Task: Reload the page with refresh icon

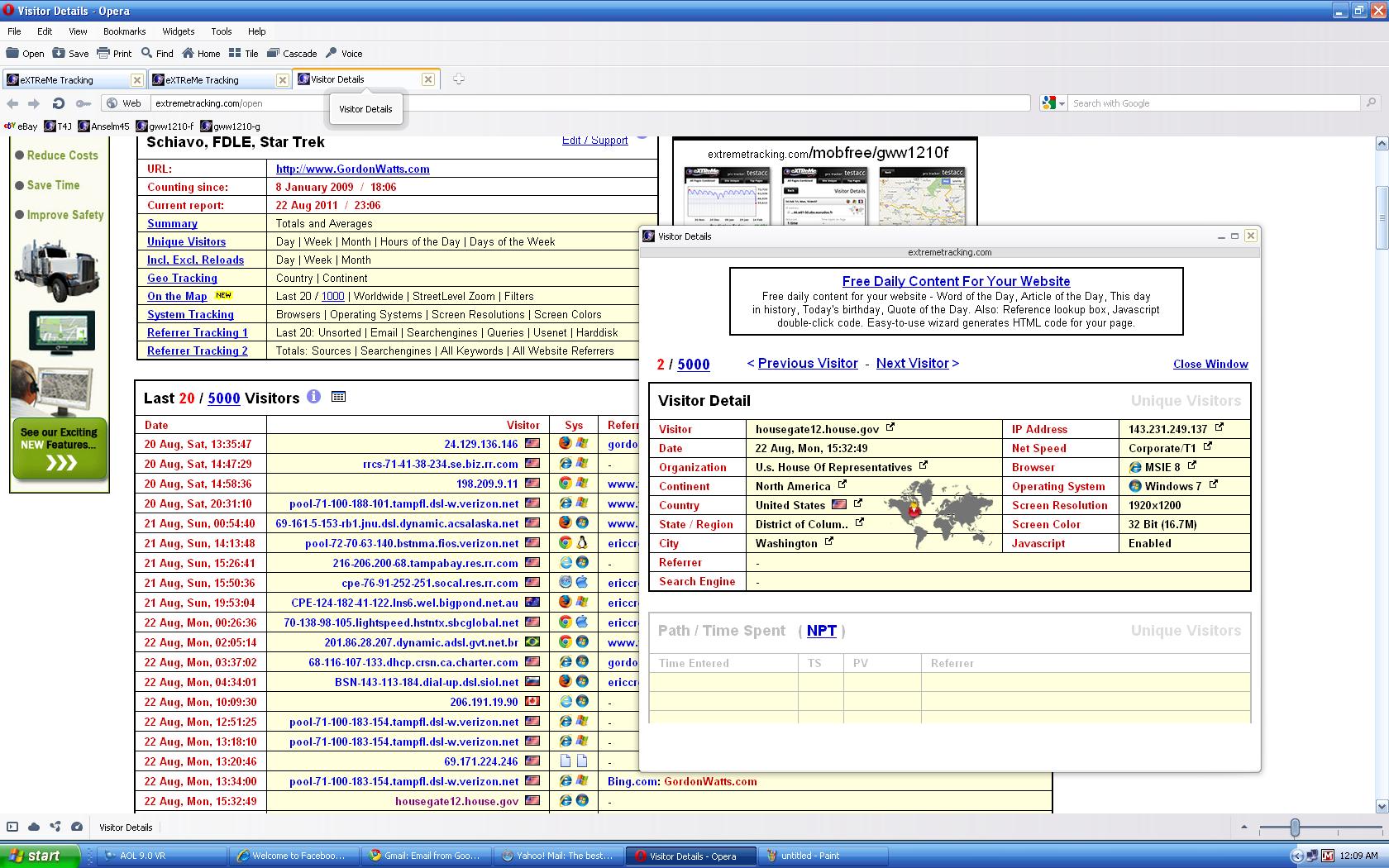Action: point(58,103)
